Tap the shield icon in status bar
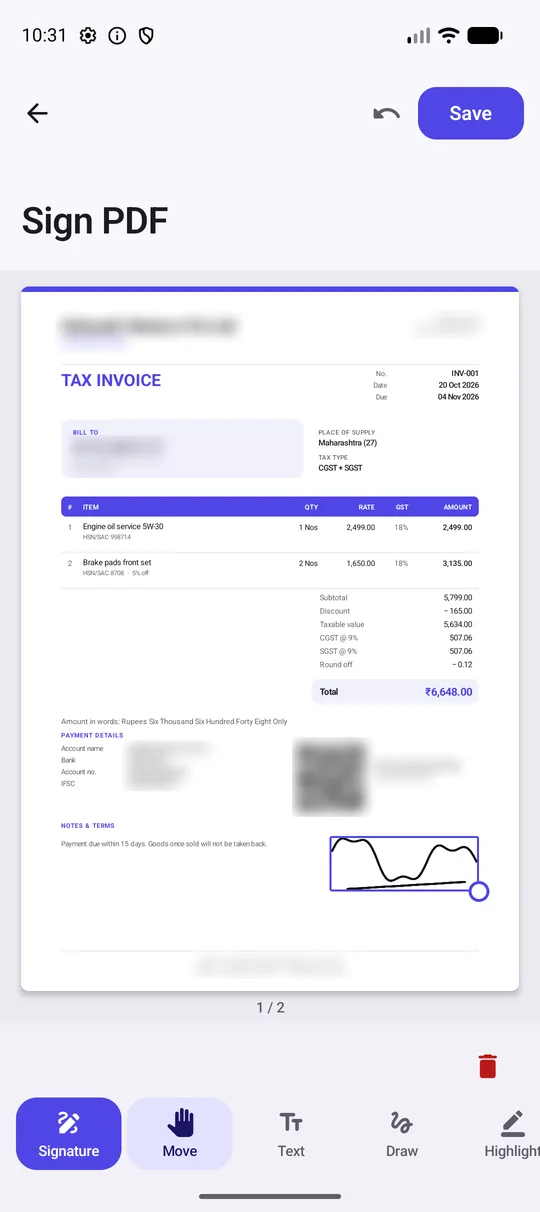The width and height of the screenshot is (540, 1212). pos(146,36)
